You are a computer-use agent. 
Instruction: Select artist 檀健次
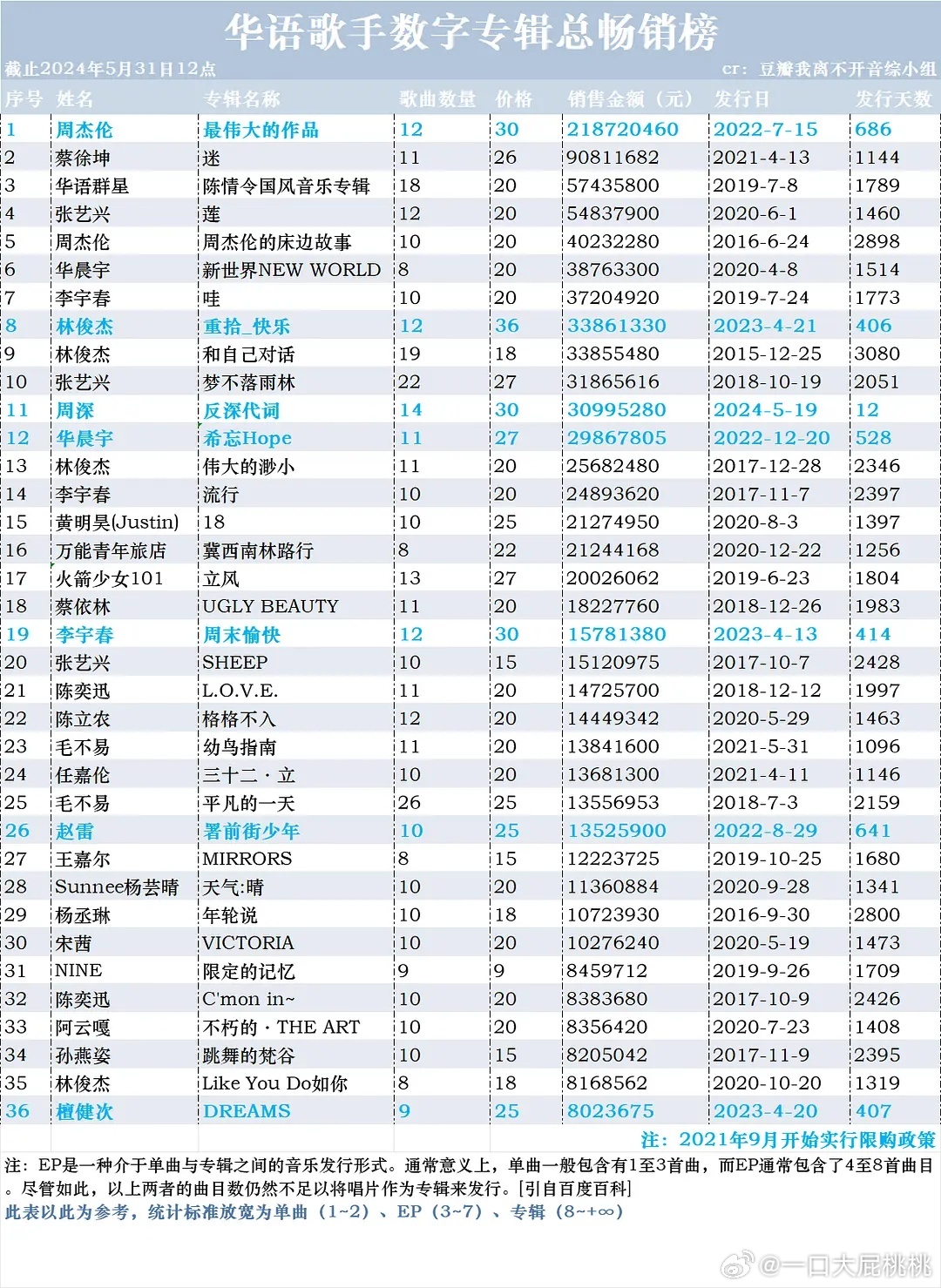(x=85, y=1111)
